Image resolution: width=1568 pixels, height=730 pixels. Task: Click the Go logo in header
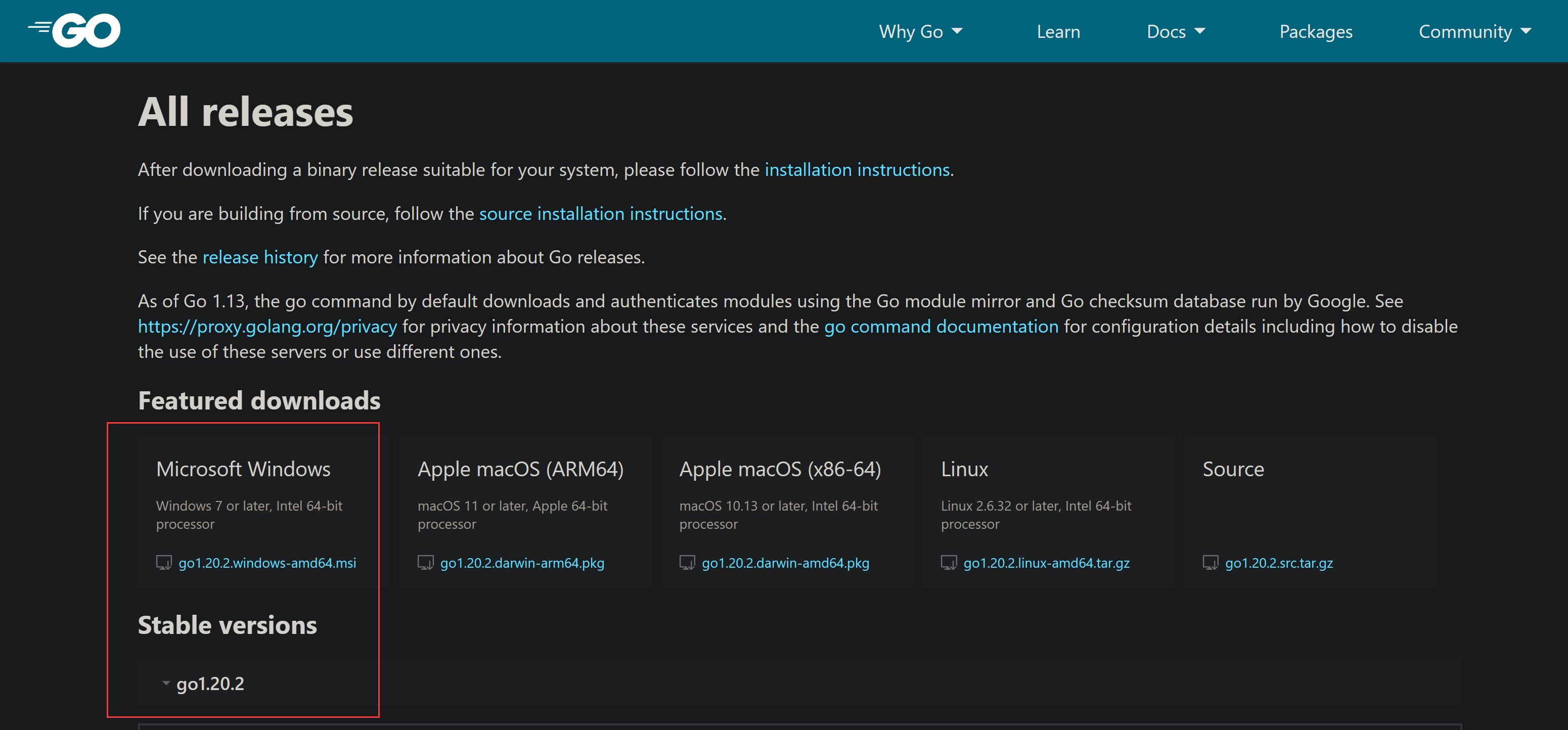click(x=74, y=30)
